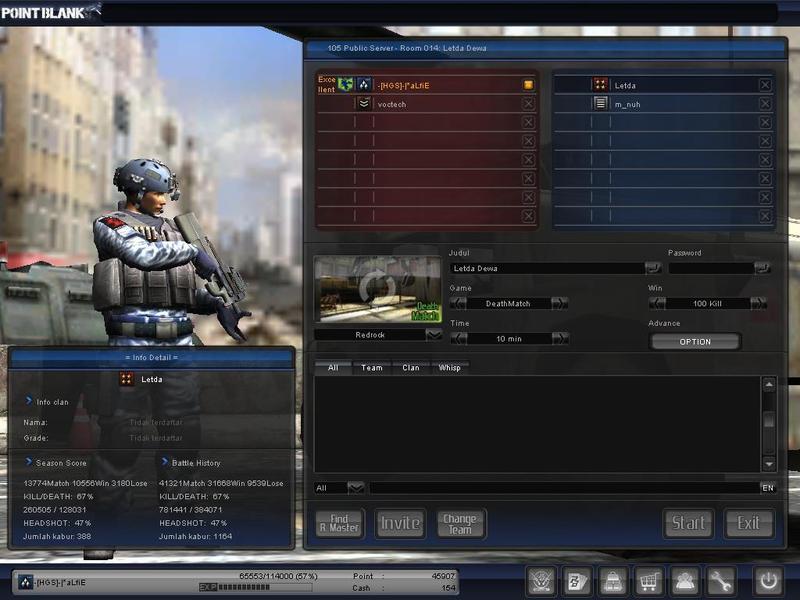This screenshot has height=600, width=800.
Task: Open the Inventory backpack icon
Action: click(613, 581)
